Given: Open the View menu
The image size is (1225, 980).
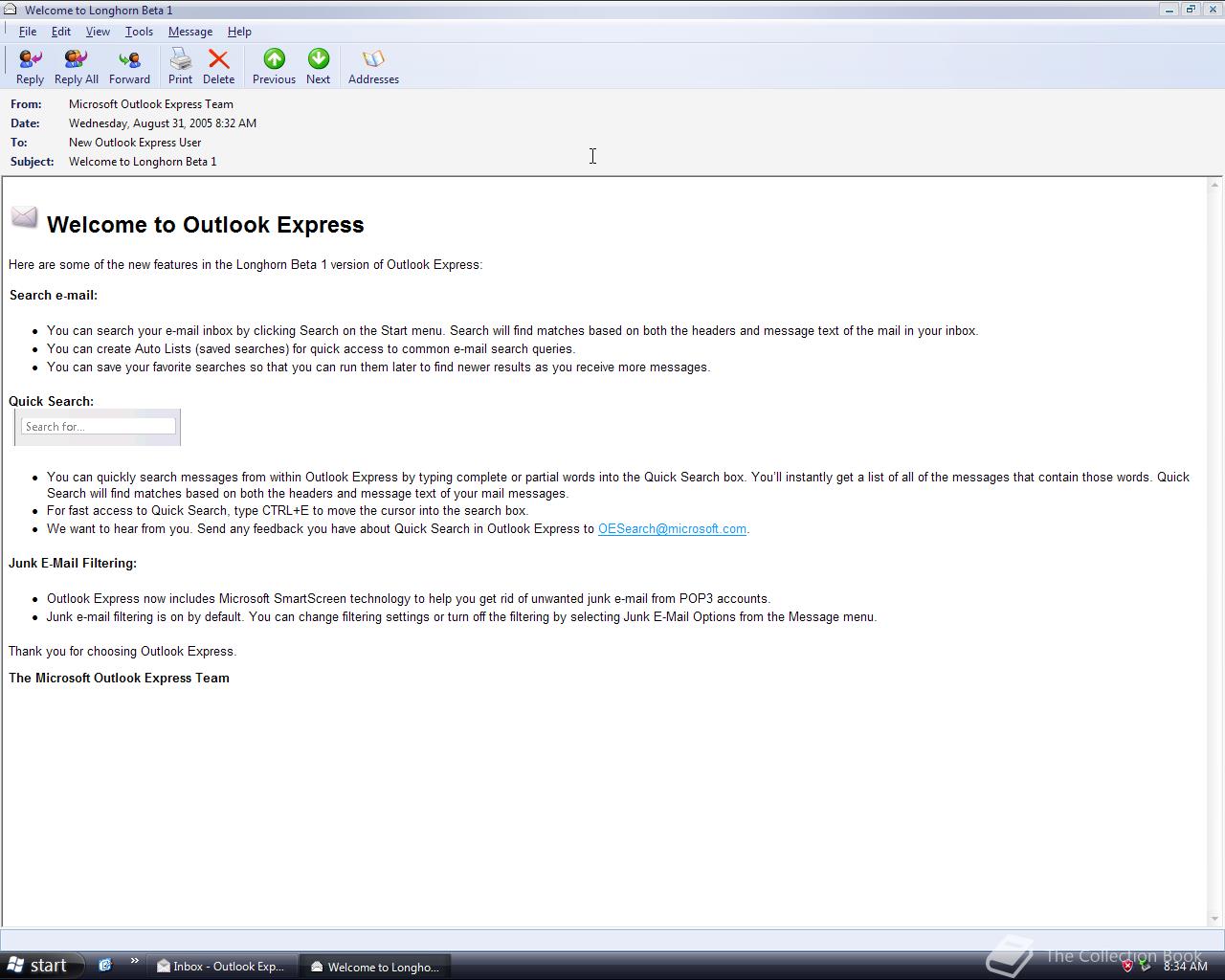Looking at the screenshot, I should [98, 32].
